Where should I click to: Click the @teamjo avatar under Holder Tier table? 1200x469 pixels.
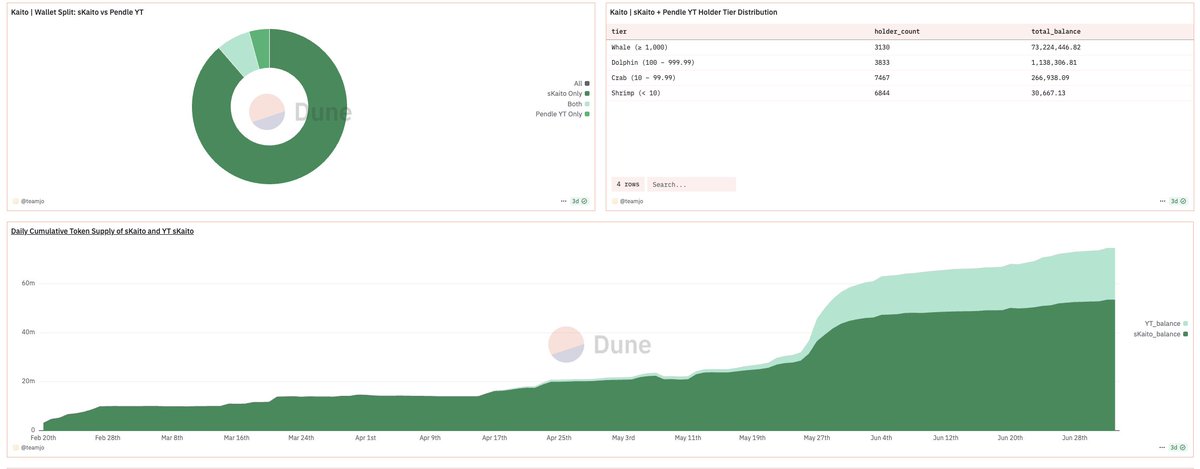614,201
